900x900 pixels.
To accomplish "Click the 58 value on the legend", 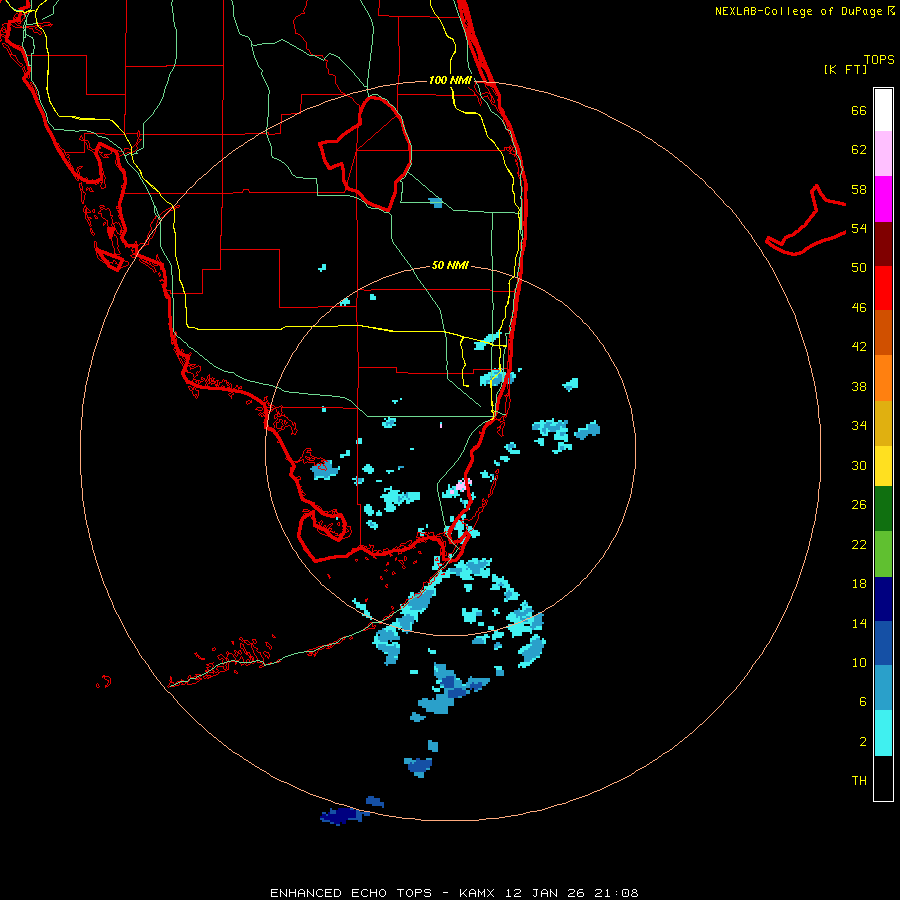I will click(859, 189).
